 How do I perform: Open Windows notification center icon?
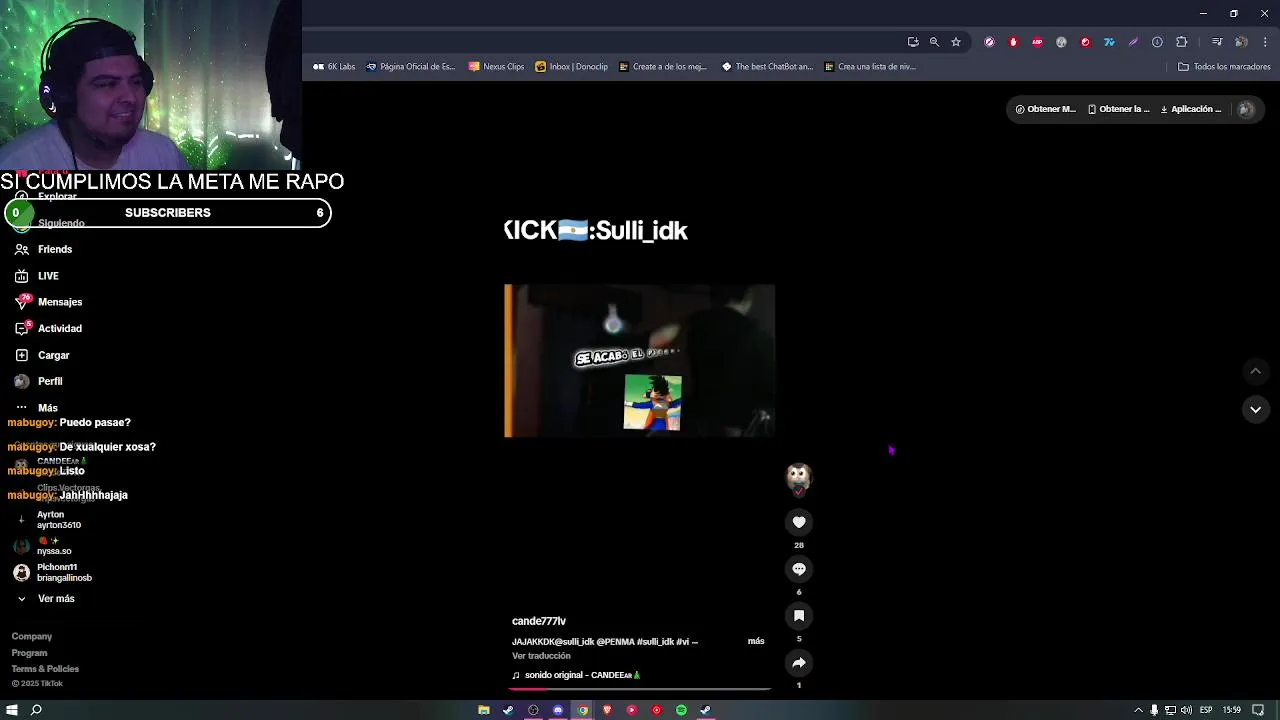(x=1259, y=710)
